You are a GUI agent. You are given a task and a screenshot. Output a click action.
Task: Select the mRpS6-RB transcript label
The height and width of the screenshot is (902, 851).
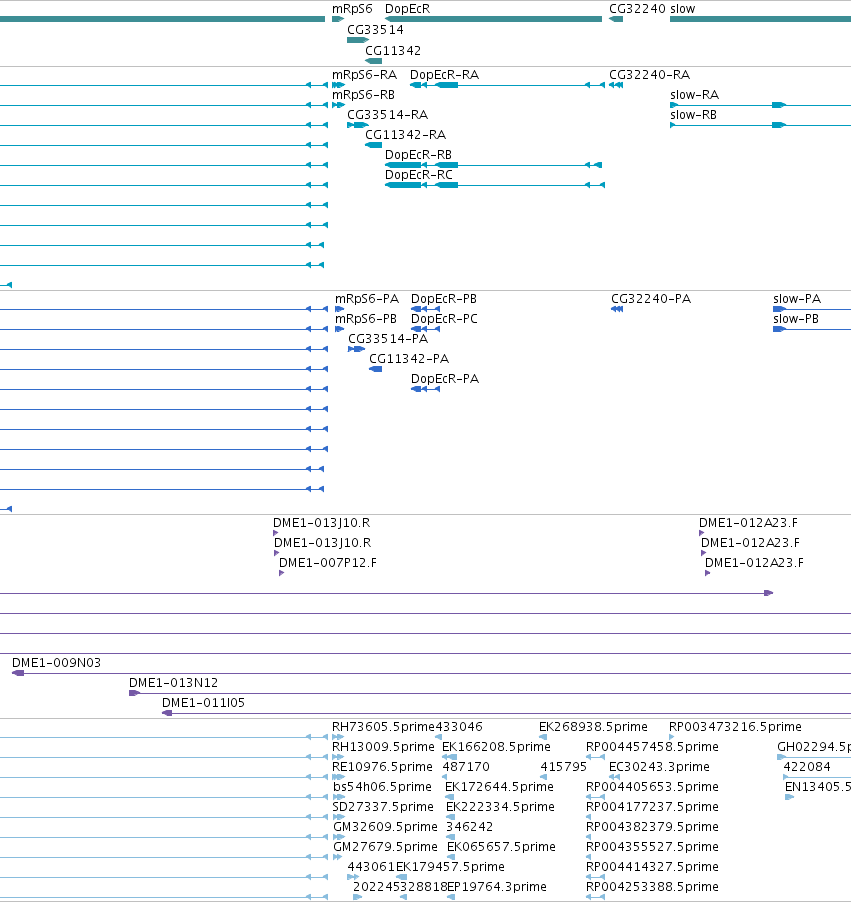(363, 94)
